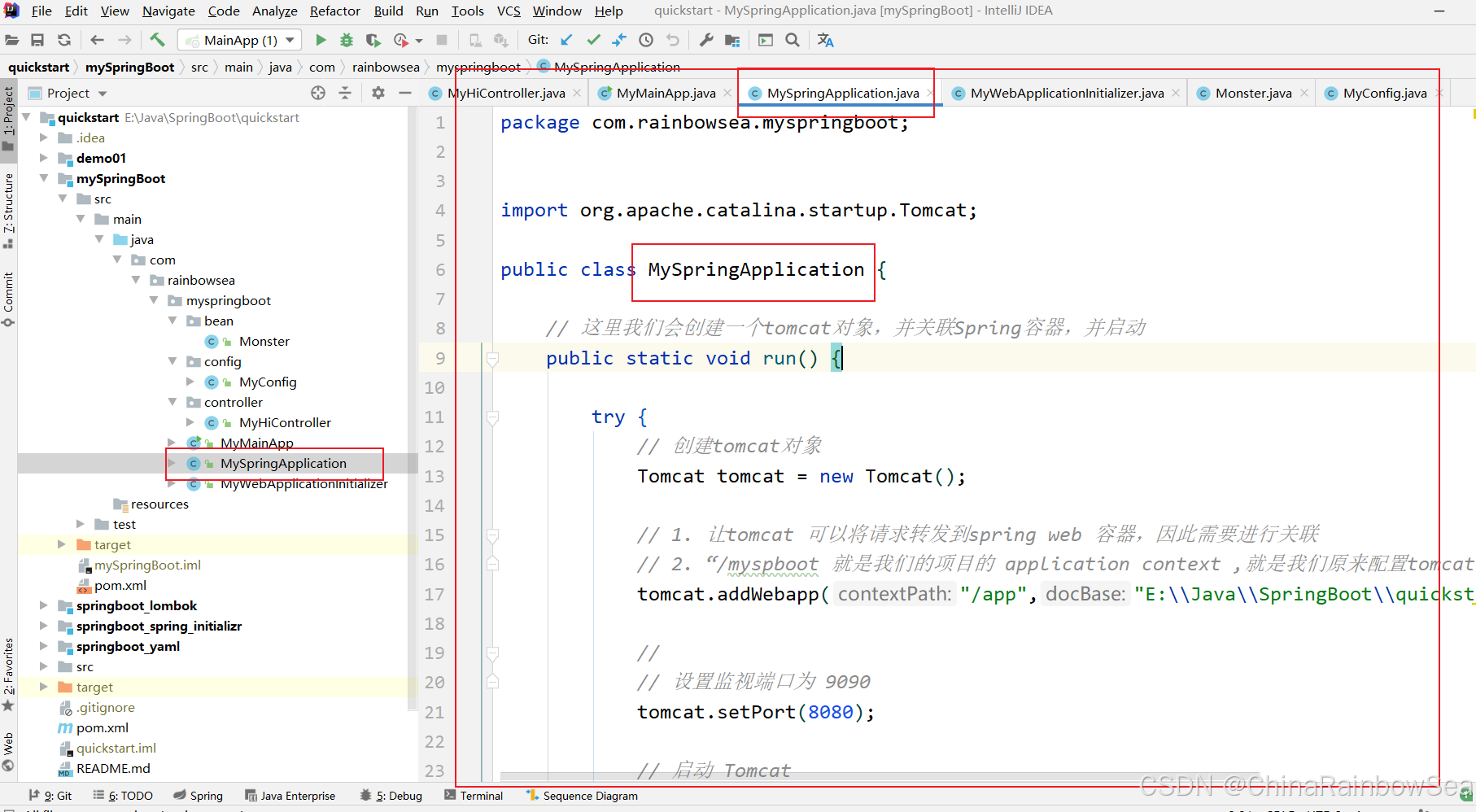Collapse the controller package node
This screenshot has height=812, width=1476.
coord(172,402)
